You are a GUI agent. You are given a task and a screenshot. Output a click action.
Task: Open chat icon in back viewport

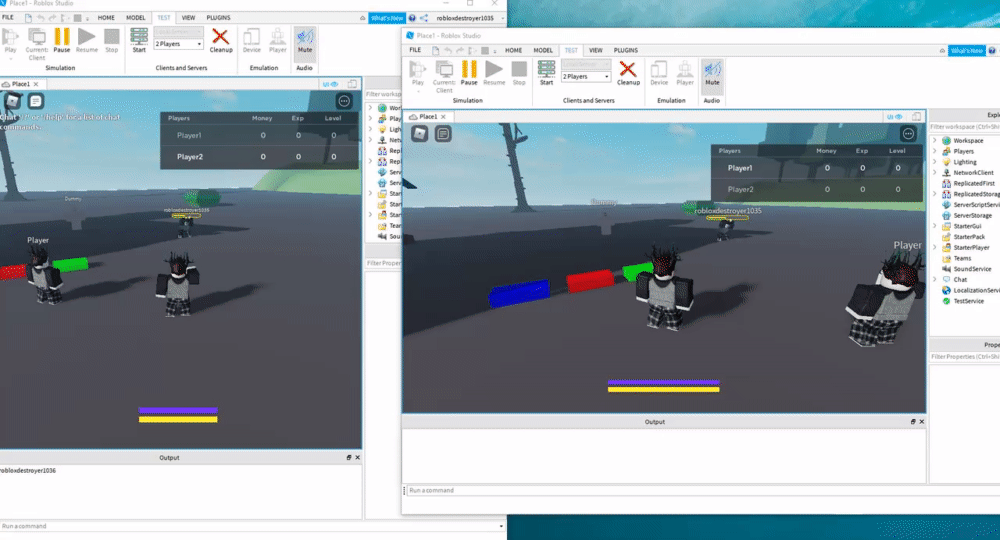tap(36, 101)
